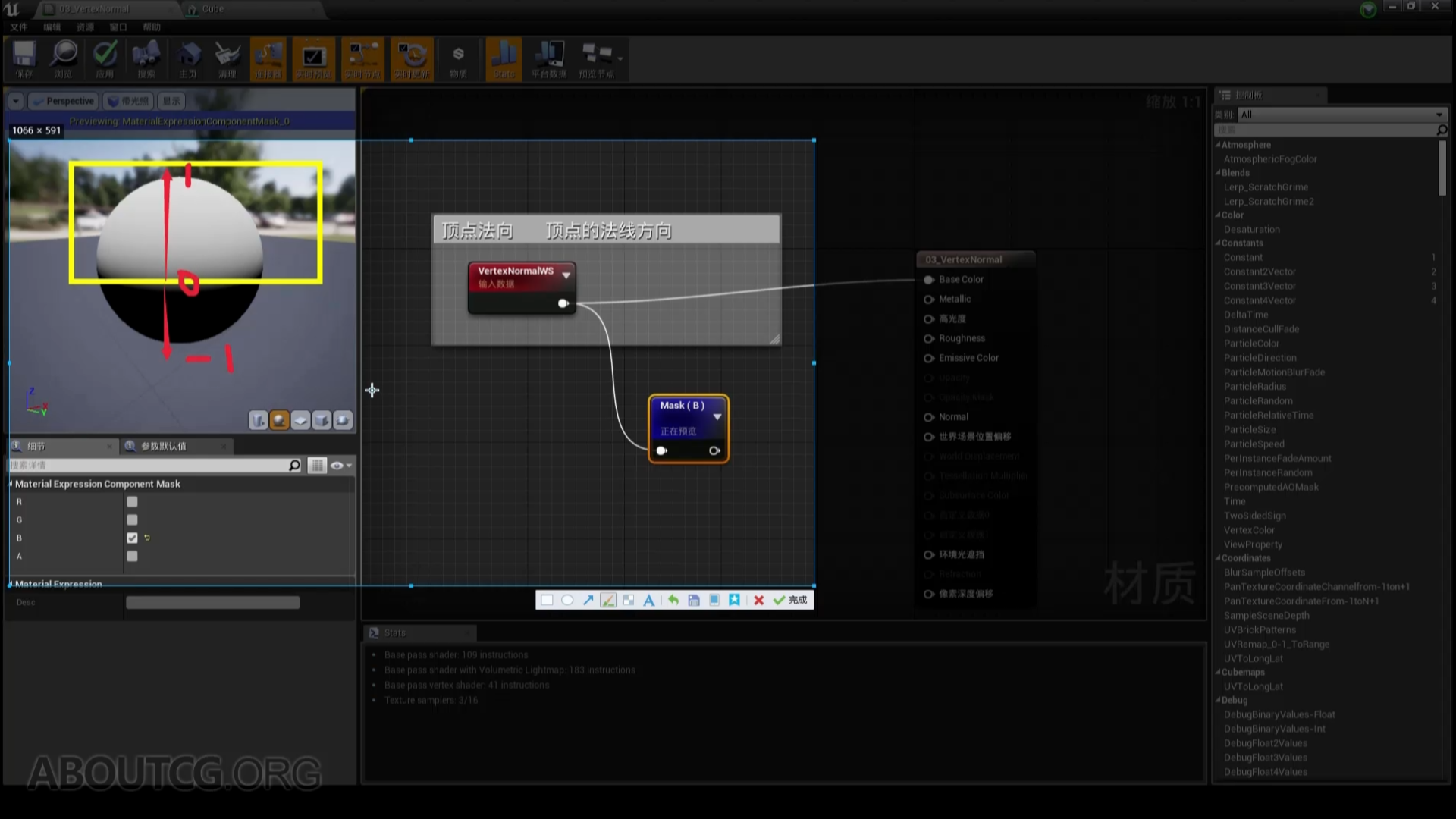The height and width of the screenshot is (819, 1456).
Task: Enable the A channel checkbox
Action: (x=132, y=556)
